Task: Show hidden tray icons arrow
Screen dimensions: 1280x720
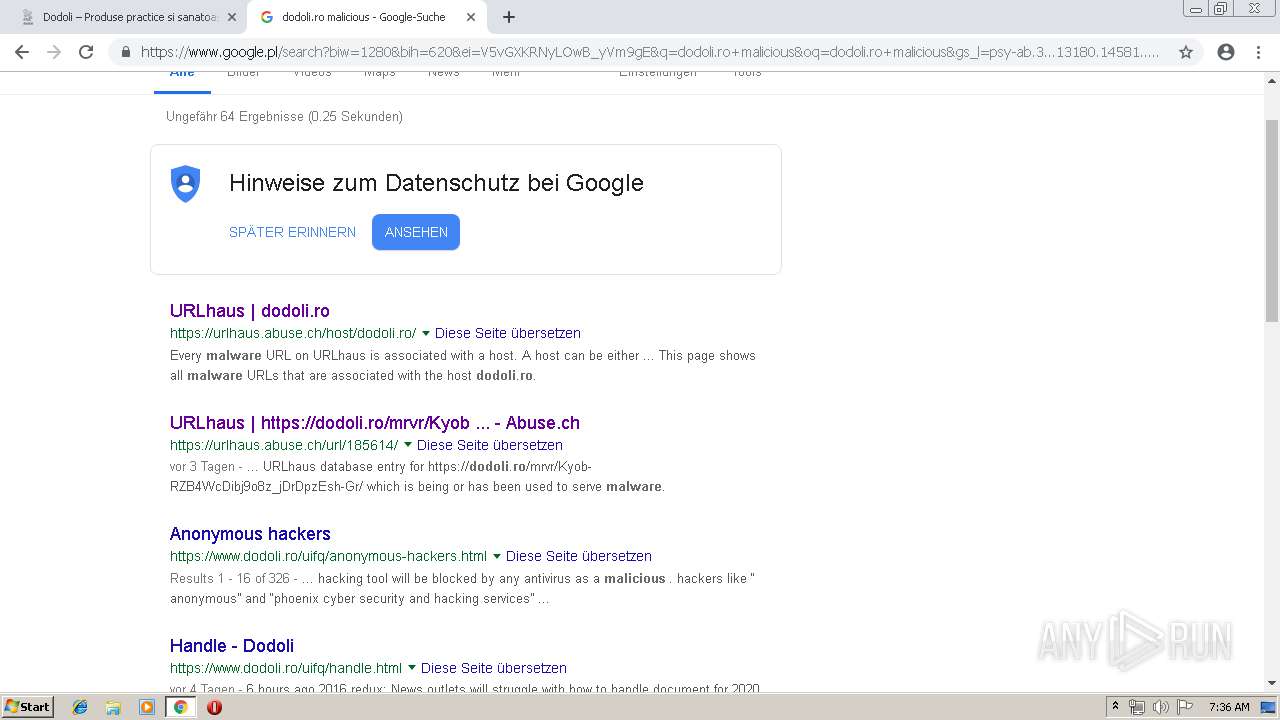Action: tap(1115, 707)
